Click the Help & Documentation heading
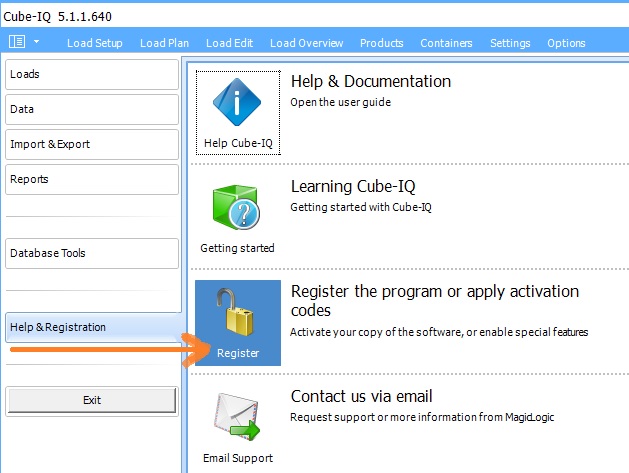The image size is (629, 473). (371, 81)
